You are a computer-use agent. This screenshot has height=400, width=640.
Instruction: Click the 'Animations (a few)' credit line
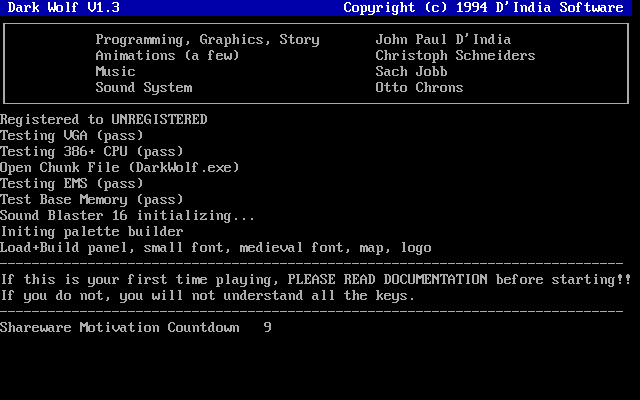click(x=167, y=56)
